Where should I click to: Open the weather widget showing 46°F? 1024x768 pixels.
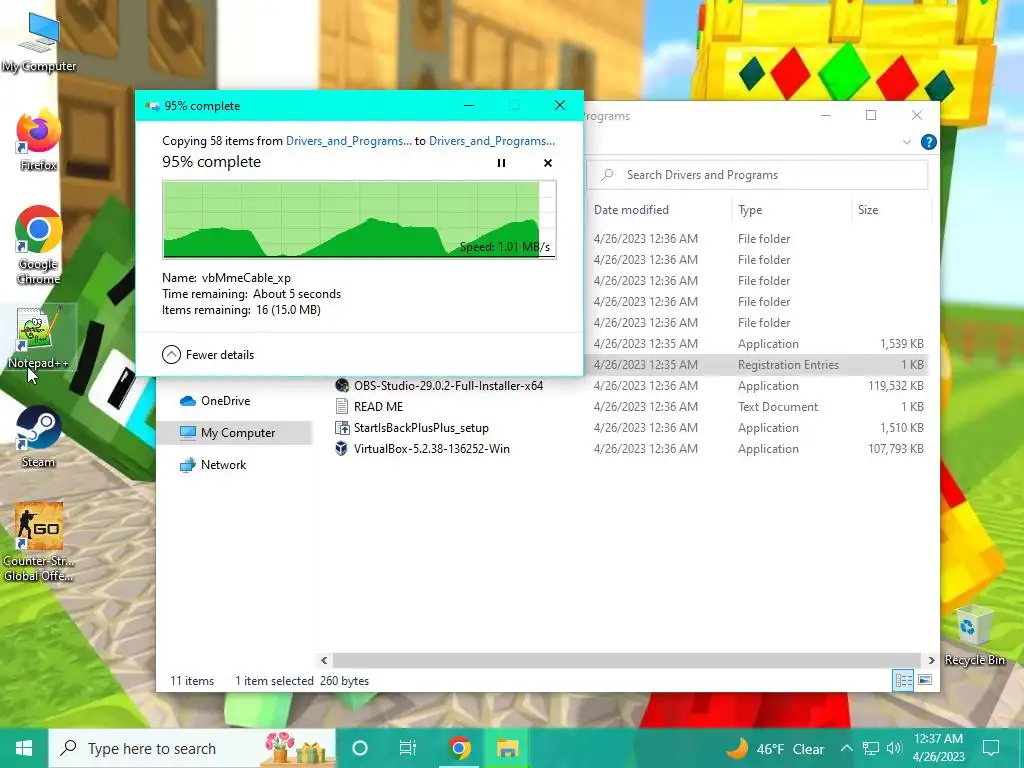pos(775,748)
